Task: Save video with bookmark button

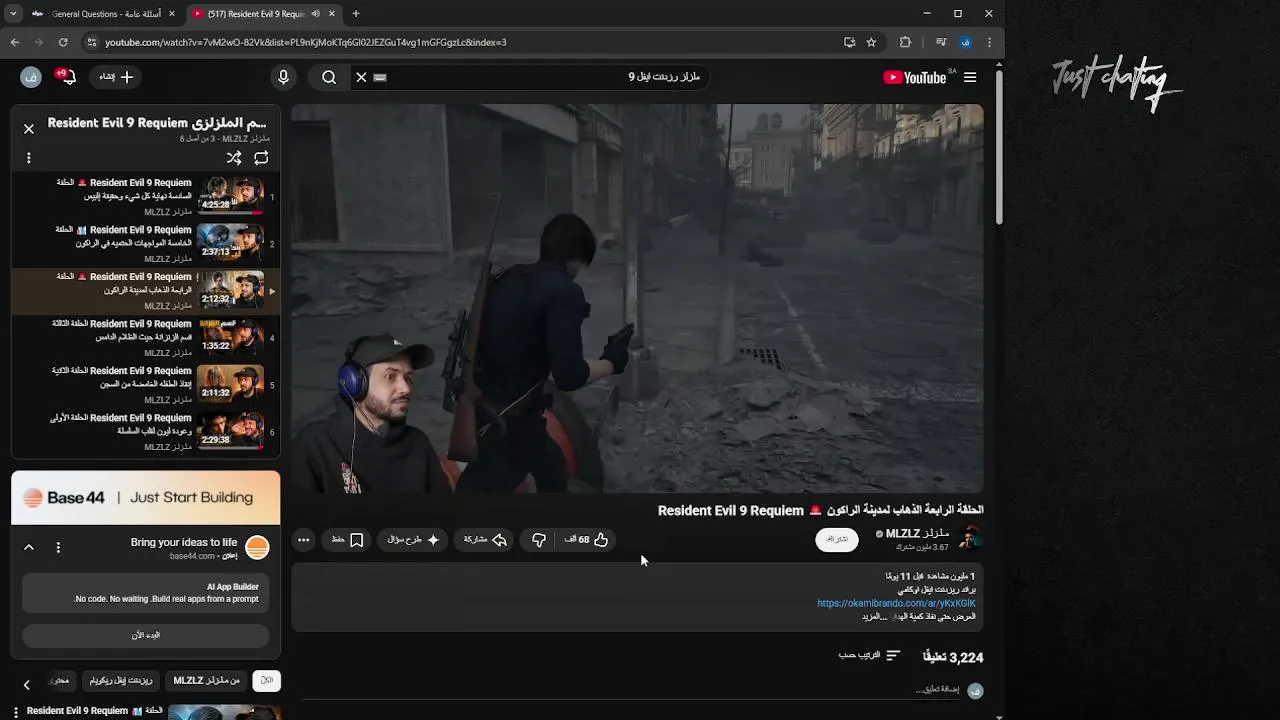Action: coord(348,540)
